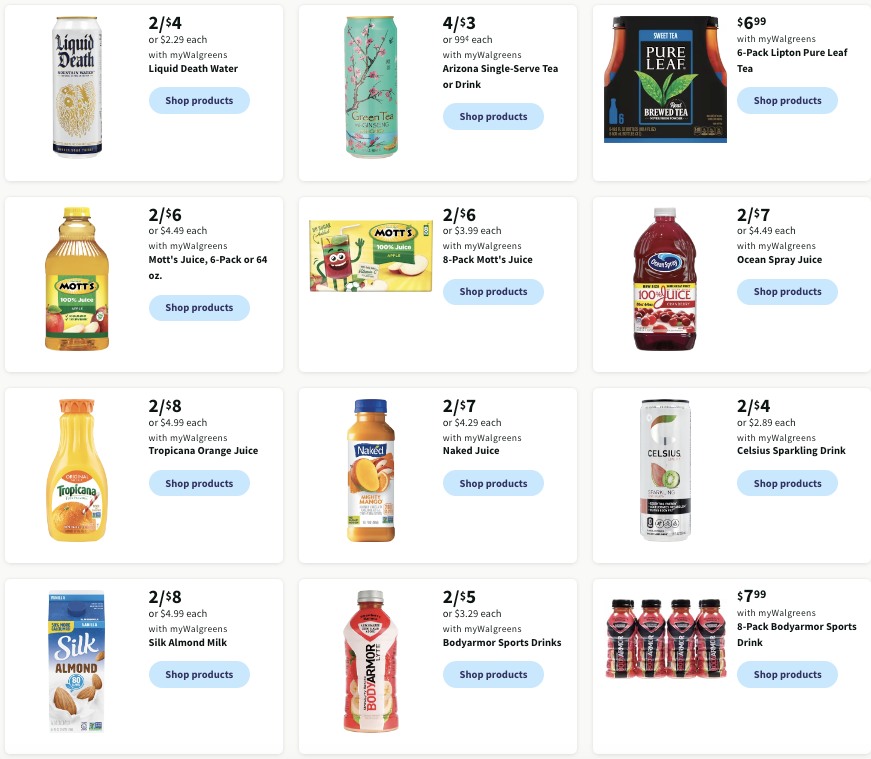The height and width of the screenshot is (759, 871).
Task: Click Shop products for Ocean Spray Juice
Action: [x=787, y=291]
